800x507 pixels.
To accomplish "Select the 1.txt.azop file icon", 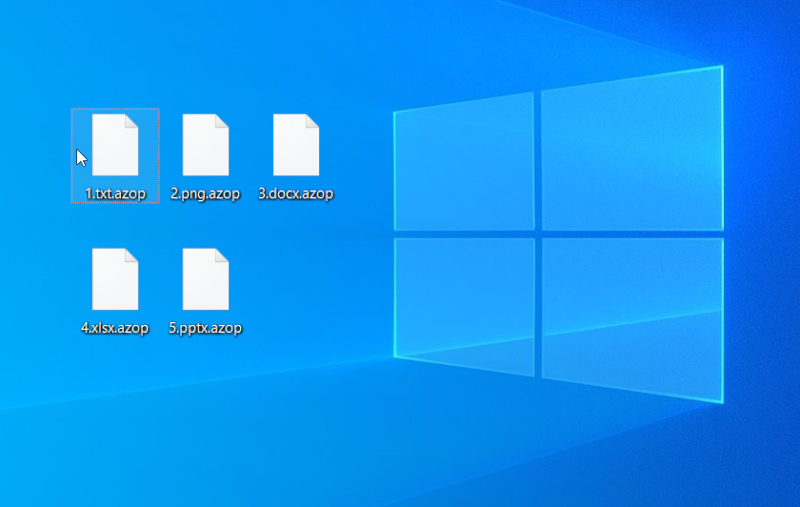I will [115, 145].
